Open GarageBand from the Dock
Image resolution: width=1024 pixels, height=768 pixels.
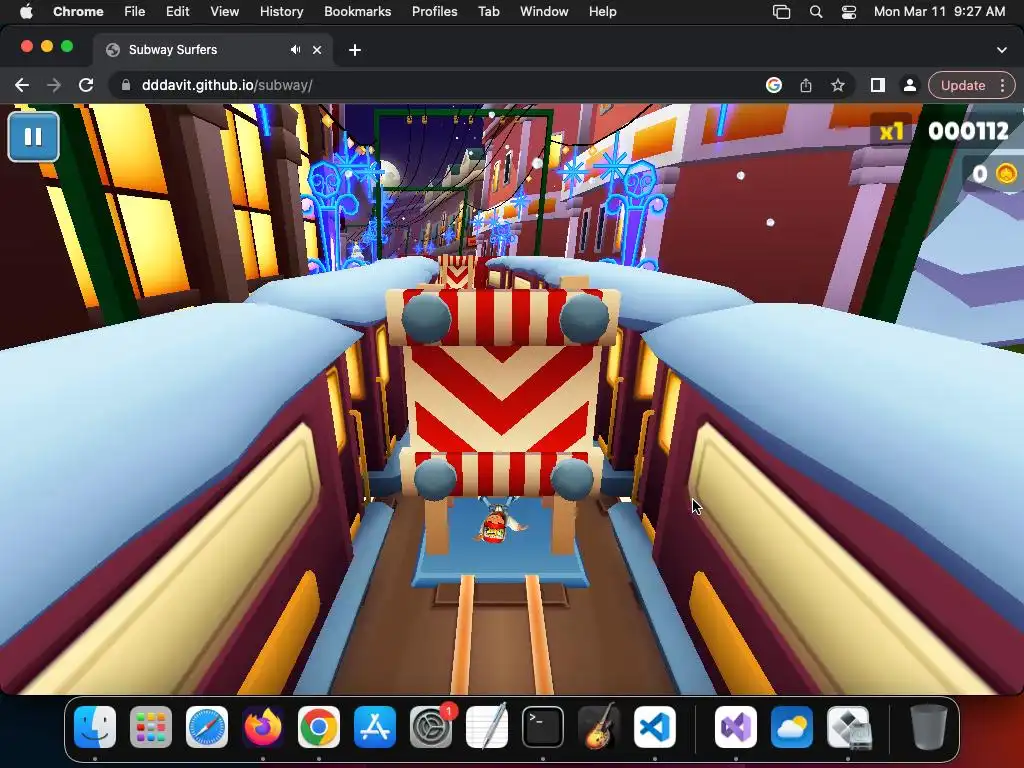click(x=598, y=727)
